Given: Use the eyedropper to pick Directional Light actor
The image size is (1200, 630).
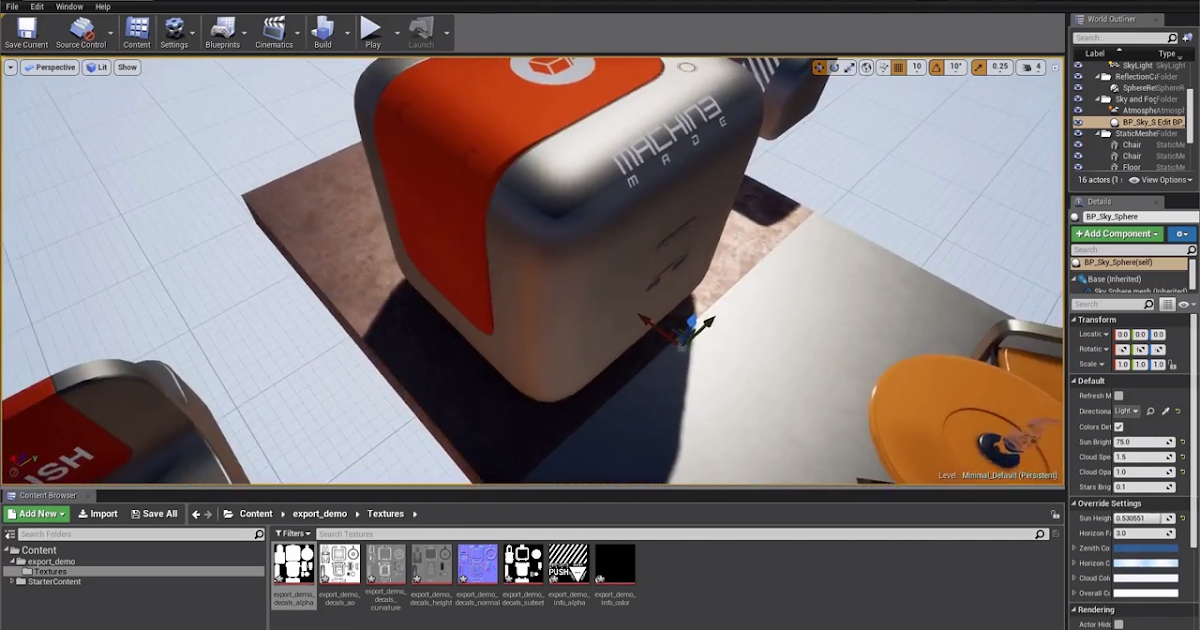Looking at the screenshot, I should (1165, 411).
